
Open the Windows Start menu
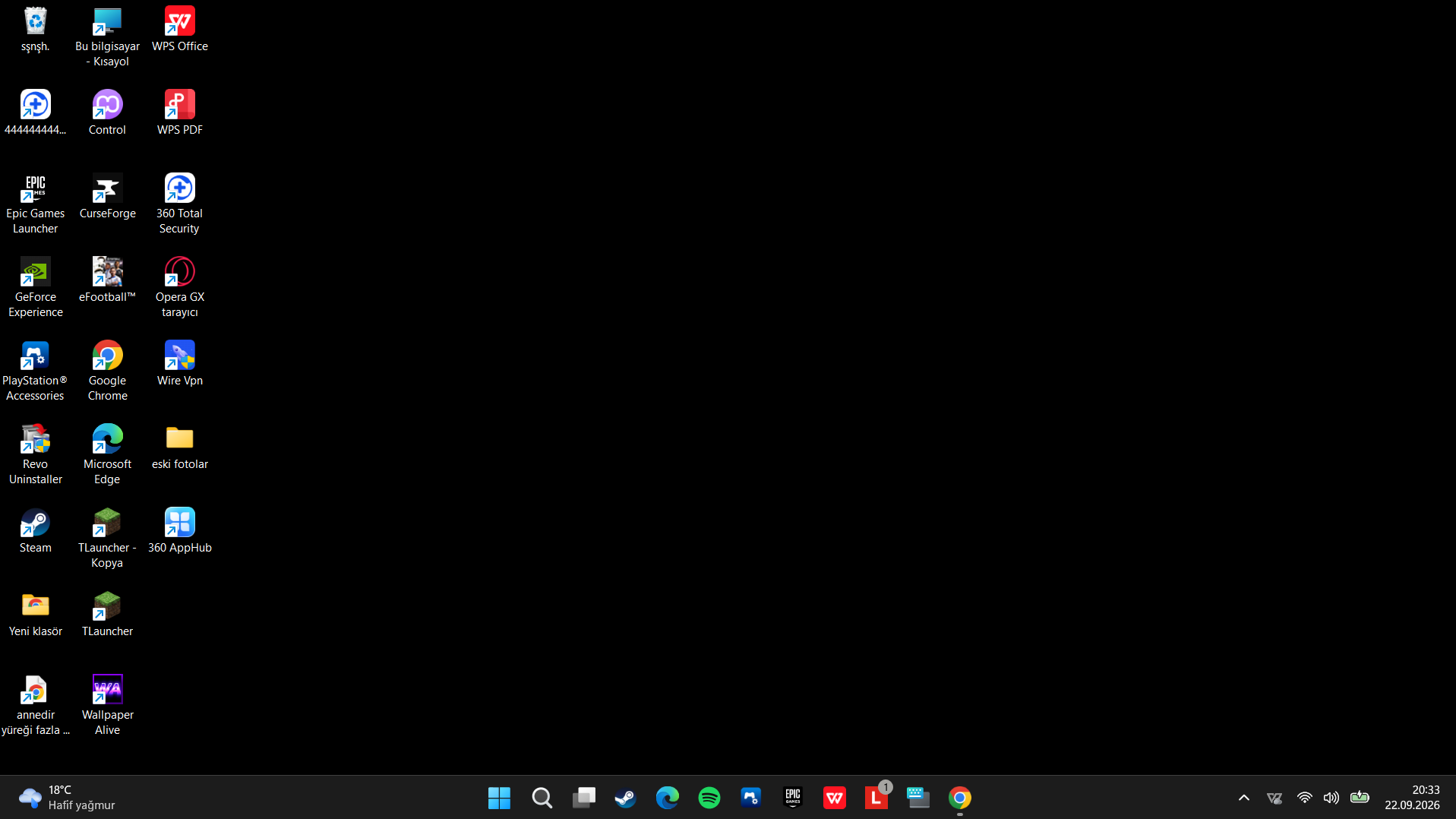coord(499,798)
